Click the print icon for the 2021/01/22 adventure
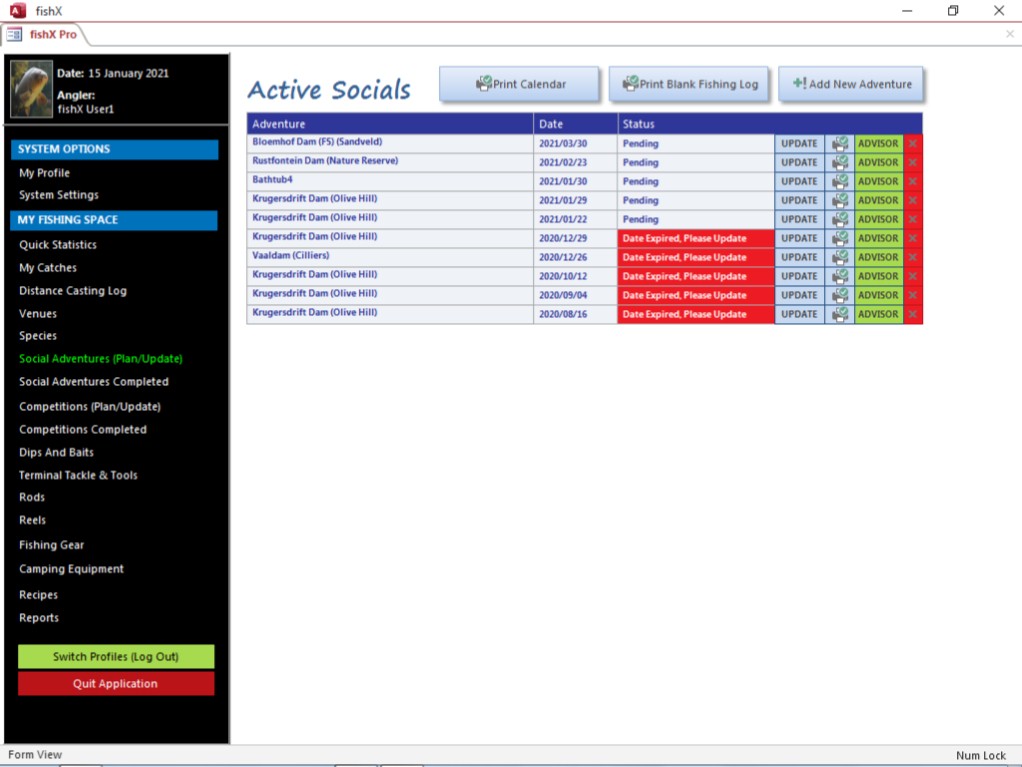Viewport: 1022px width, 767px height. coord(840,219)
